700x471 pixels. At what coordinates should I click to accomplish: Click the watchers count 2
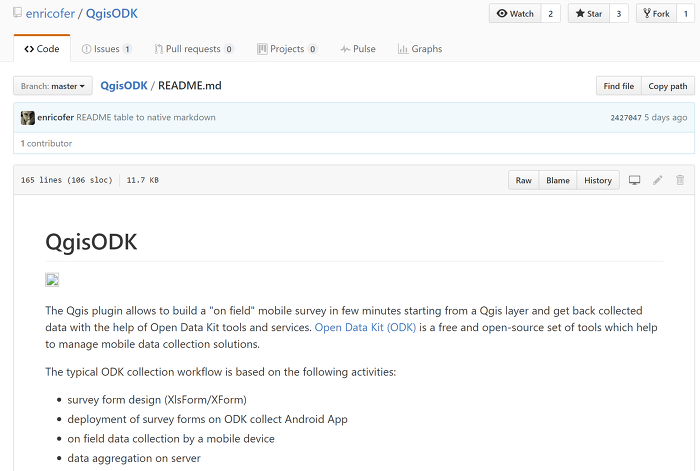coord(550,13)
